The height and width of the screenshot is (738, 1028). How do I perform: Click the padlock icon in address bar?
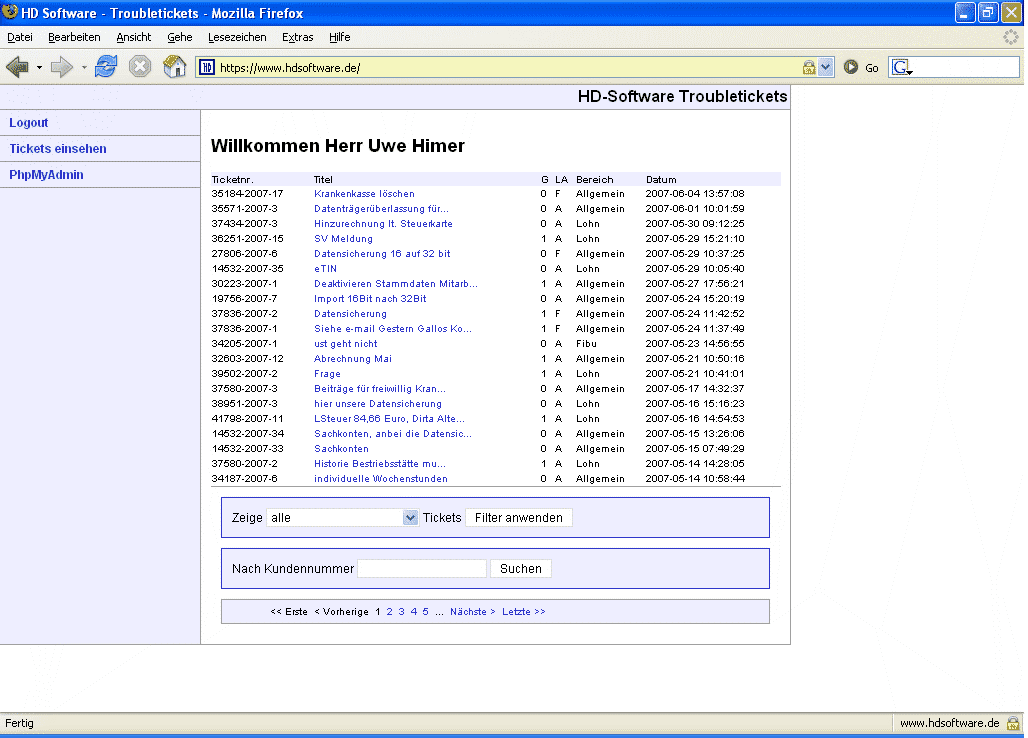[x=809, y=67]
